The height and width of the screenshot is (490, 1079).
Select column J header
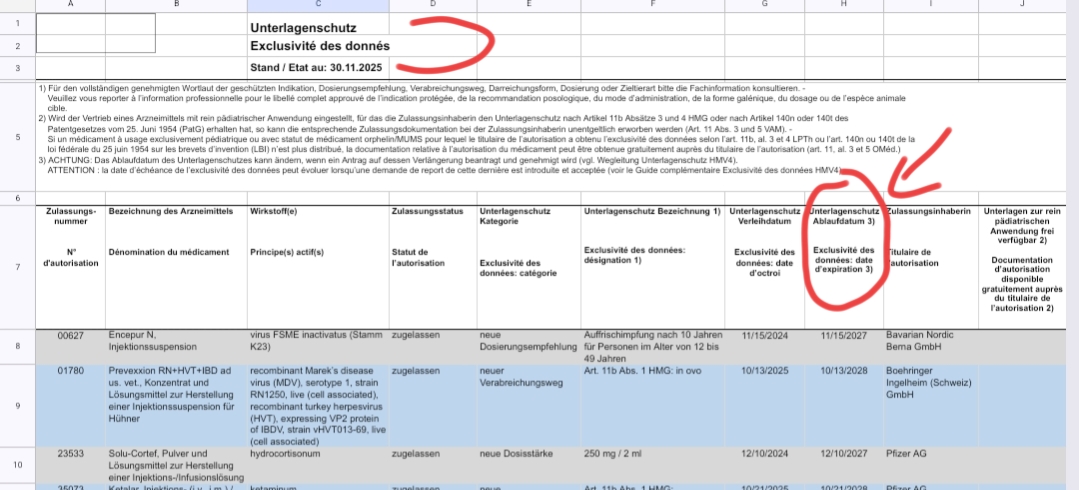[1023, 6]
